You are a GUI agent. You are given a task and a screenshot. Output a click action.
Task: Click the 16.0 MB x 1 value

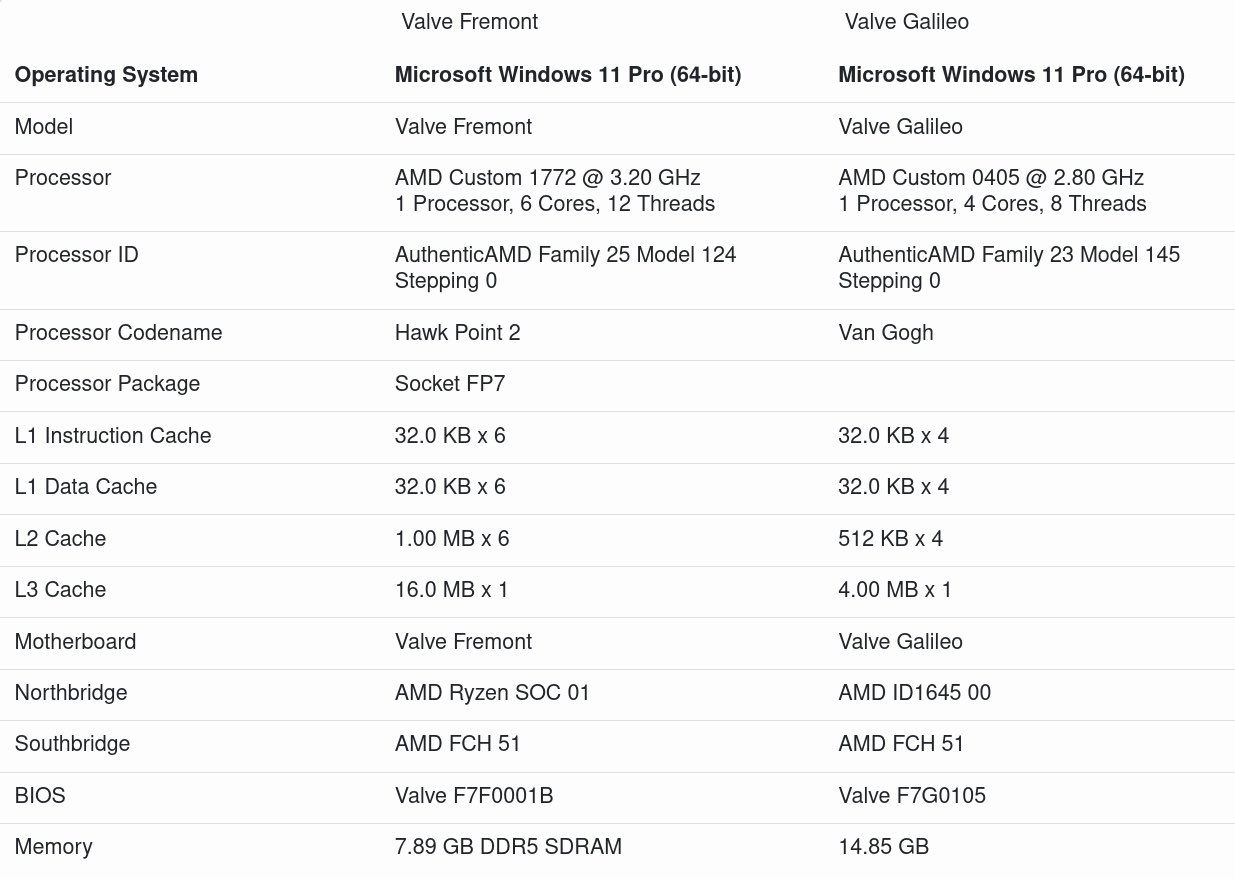(x=451, y=590)
